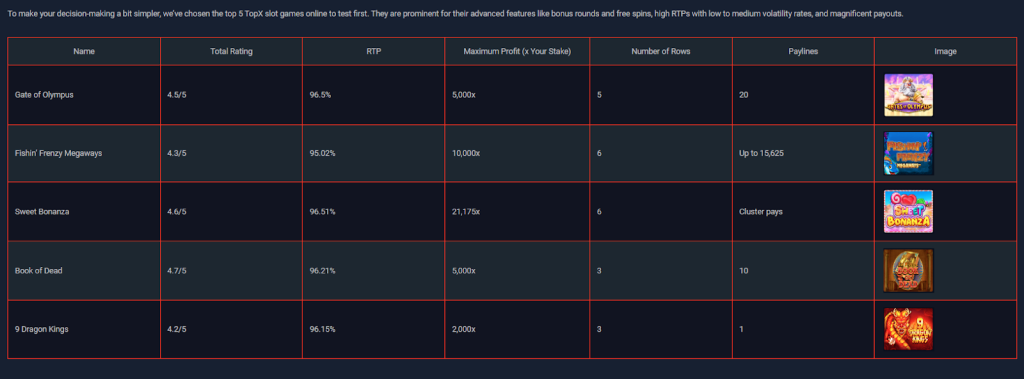
Task: Select the Gate of Olympus name cell
Action: coord(84,95)
